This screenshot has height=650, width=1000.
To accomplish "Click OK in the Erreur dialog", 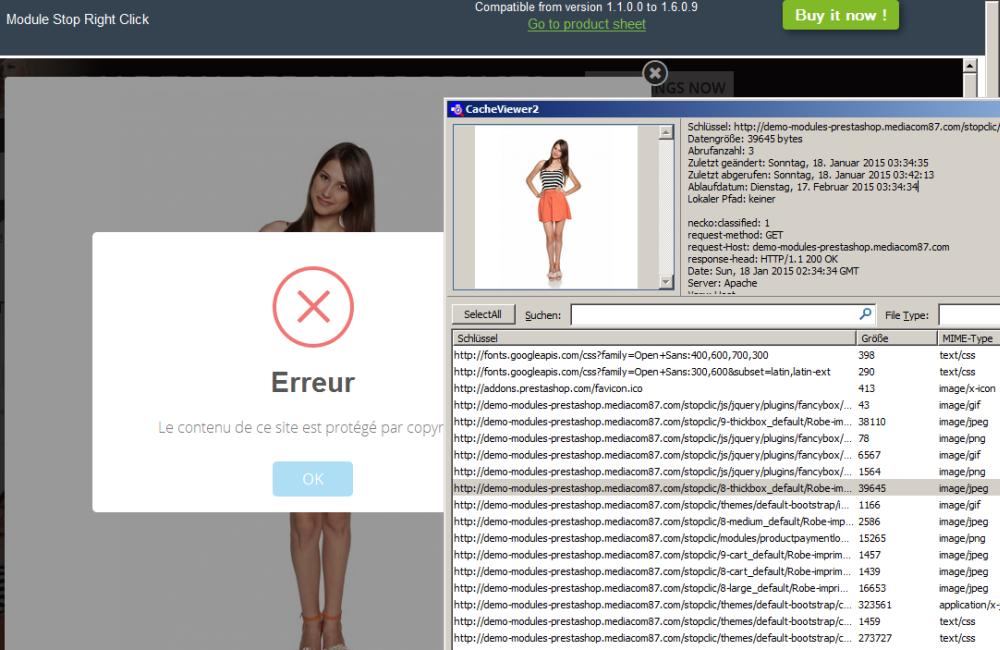I will tap(312, 478).
